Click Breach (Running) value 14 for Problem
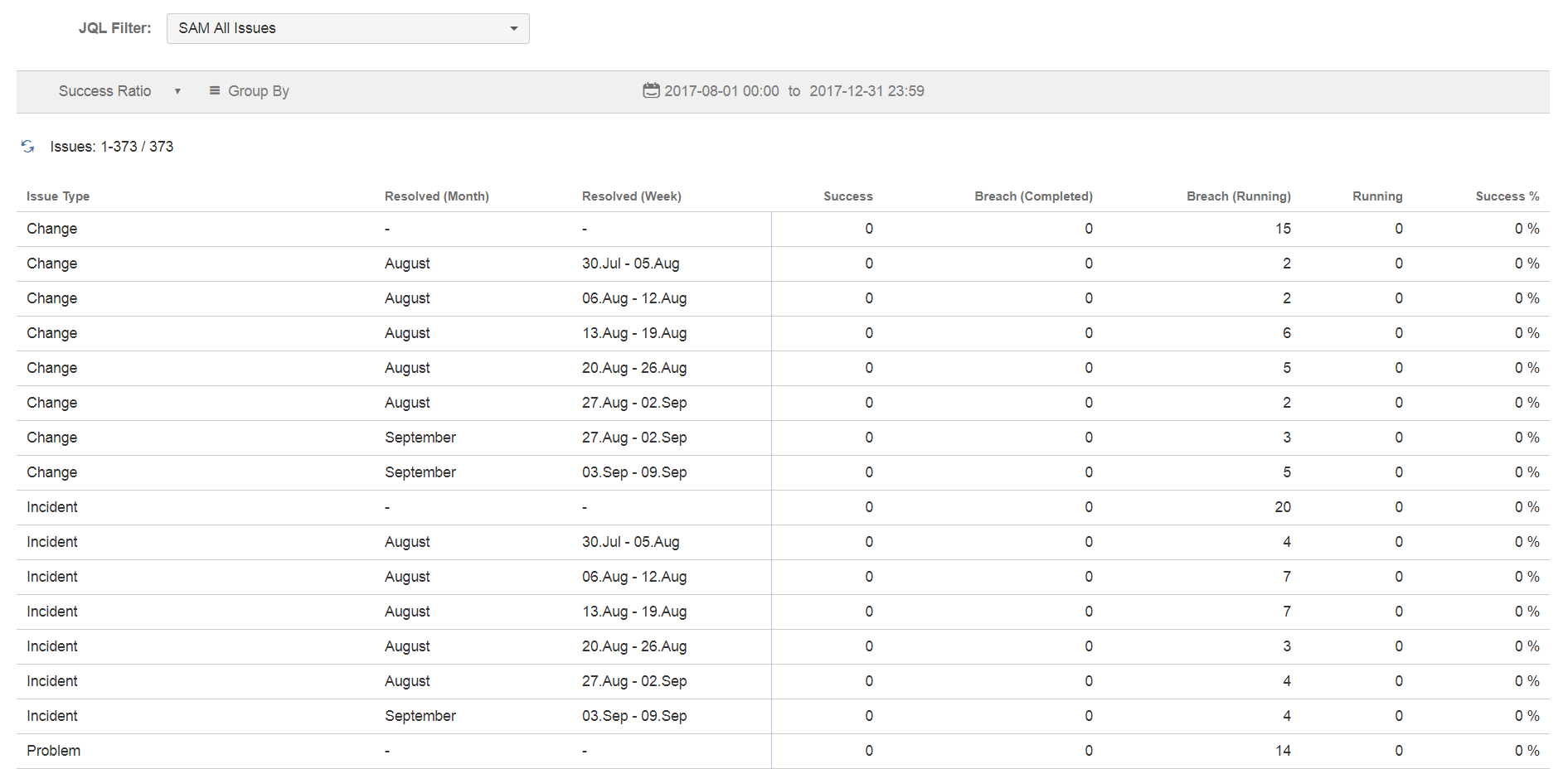The width and height of the screenshot is (1568, 769). coord(1282,751)
